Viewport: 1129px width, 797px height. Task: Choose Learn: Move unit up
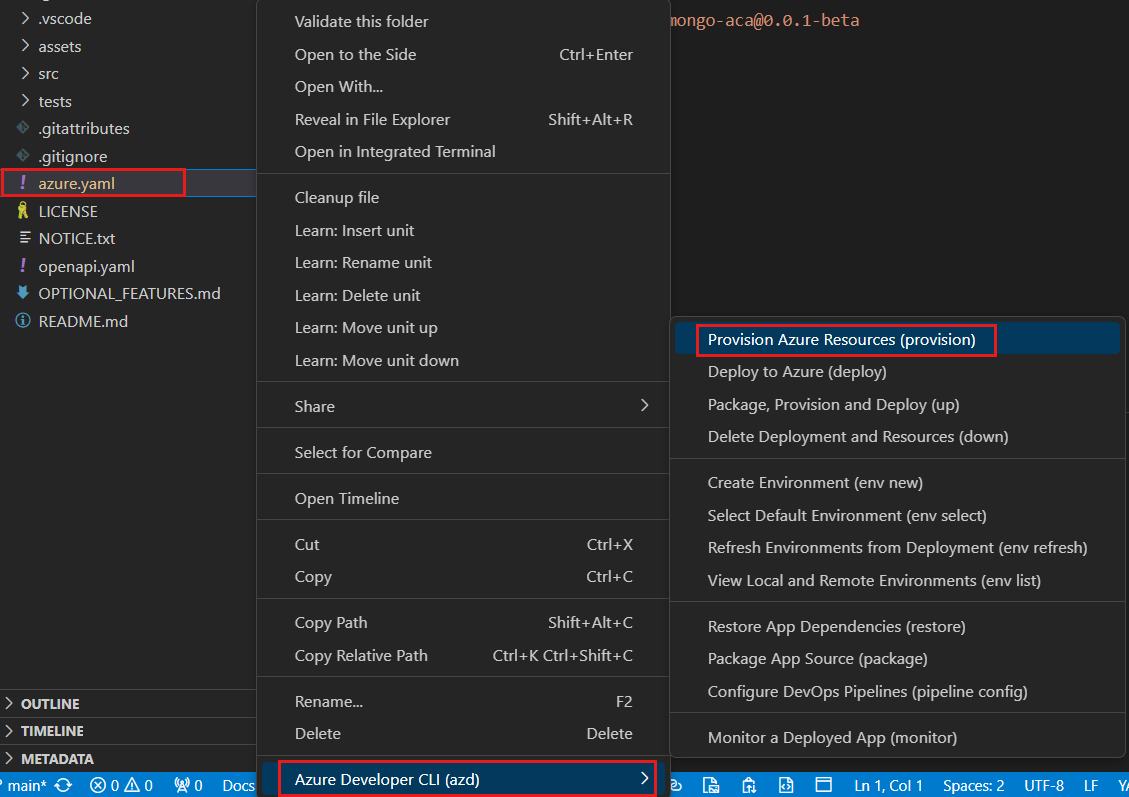point(463,328)
